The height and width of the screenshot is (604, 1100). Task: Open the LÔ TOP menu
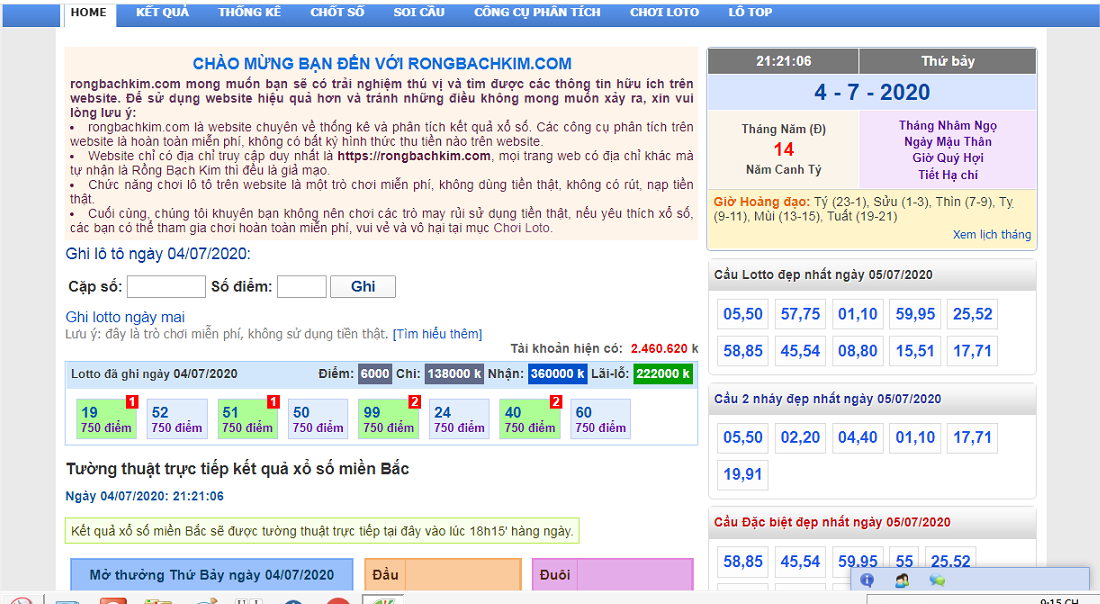coord(750,13)
